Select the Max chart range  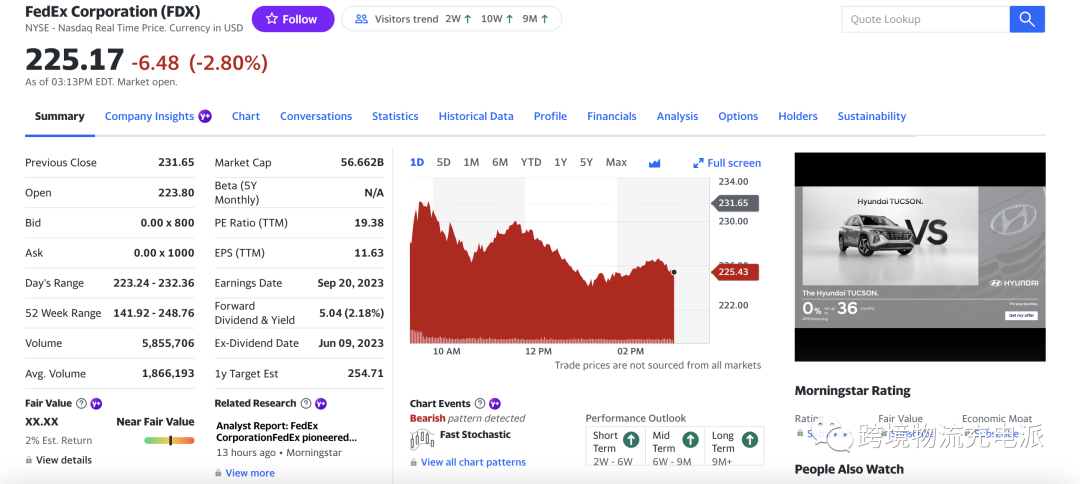616,162
